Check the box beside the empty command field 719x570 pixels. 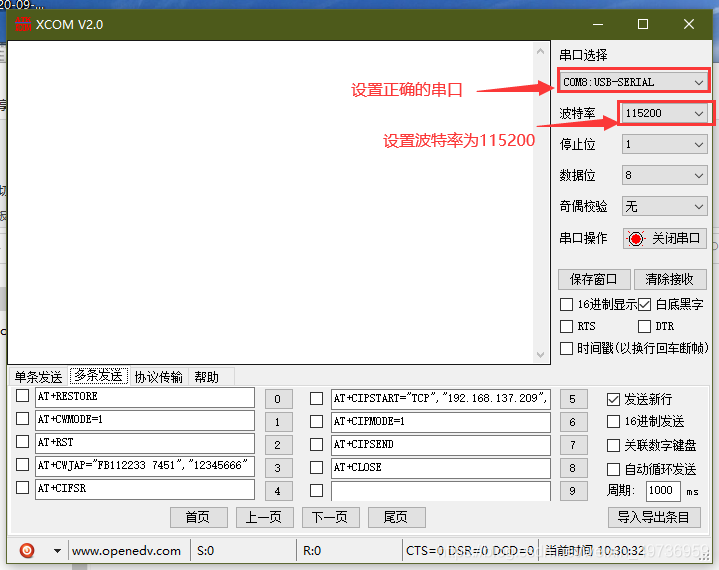(316, 490)
